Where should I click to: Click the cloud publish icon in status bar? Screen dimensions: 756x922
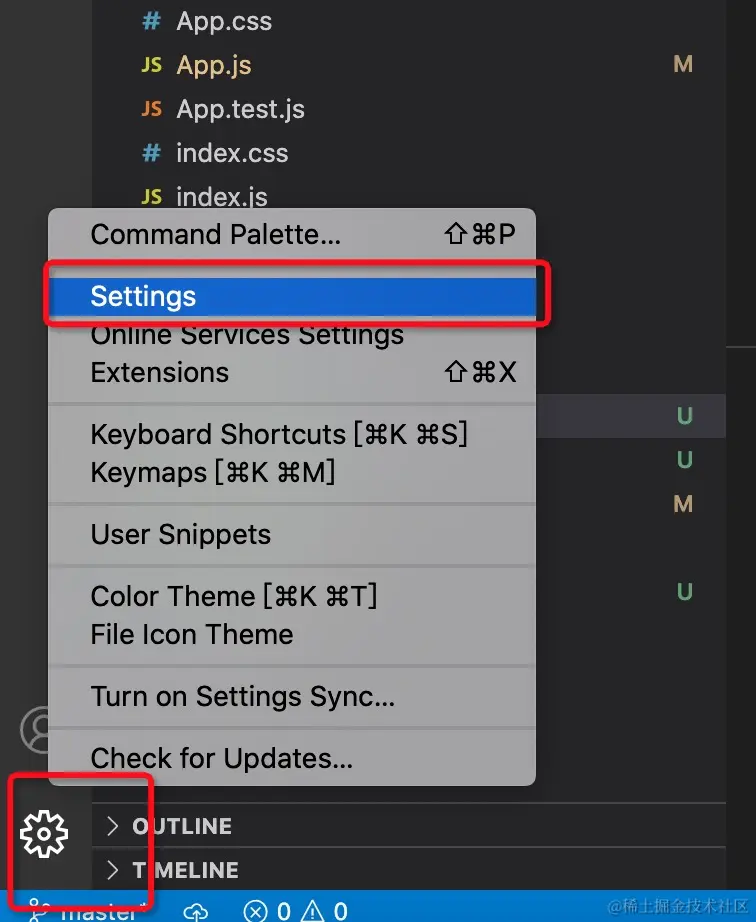coord(196,911)
